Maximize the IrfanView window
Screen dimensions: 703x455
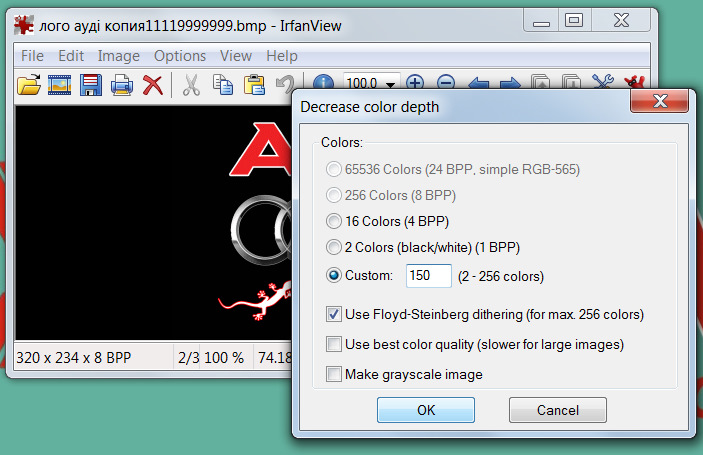574,20
